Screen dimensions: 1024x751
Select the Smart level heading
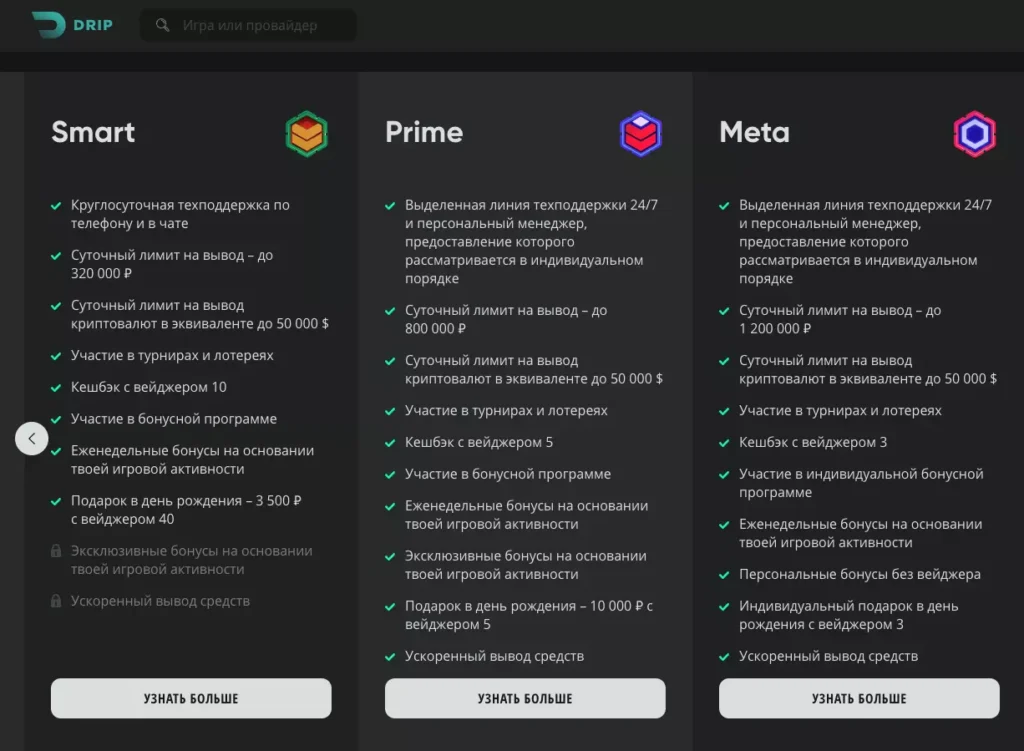point(93,132)
